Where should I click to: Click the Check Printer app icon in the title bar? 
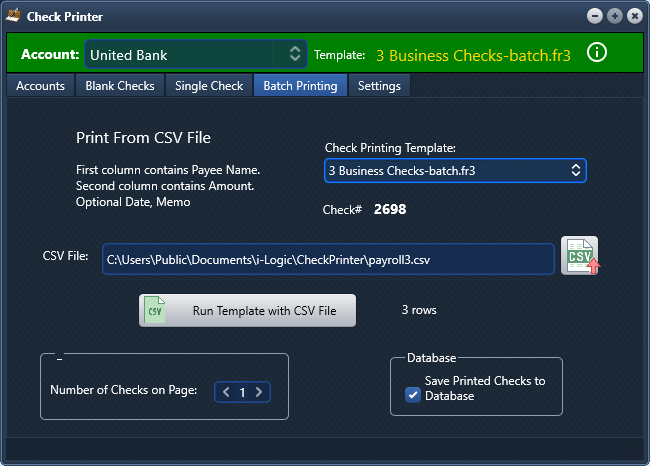pyautogui.click(x=13, y=15)
